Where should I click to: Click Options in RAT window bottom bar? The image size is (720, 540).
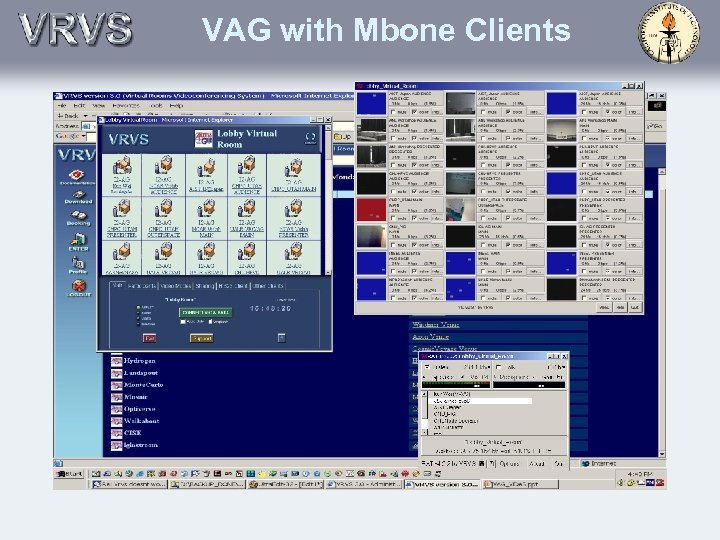click(509, 463)
